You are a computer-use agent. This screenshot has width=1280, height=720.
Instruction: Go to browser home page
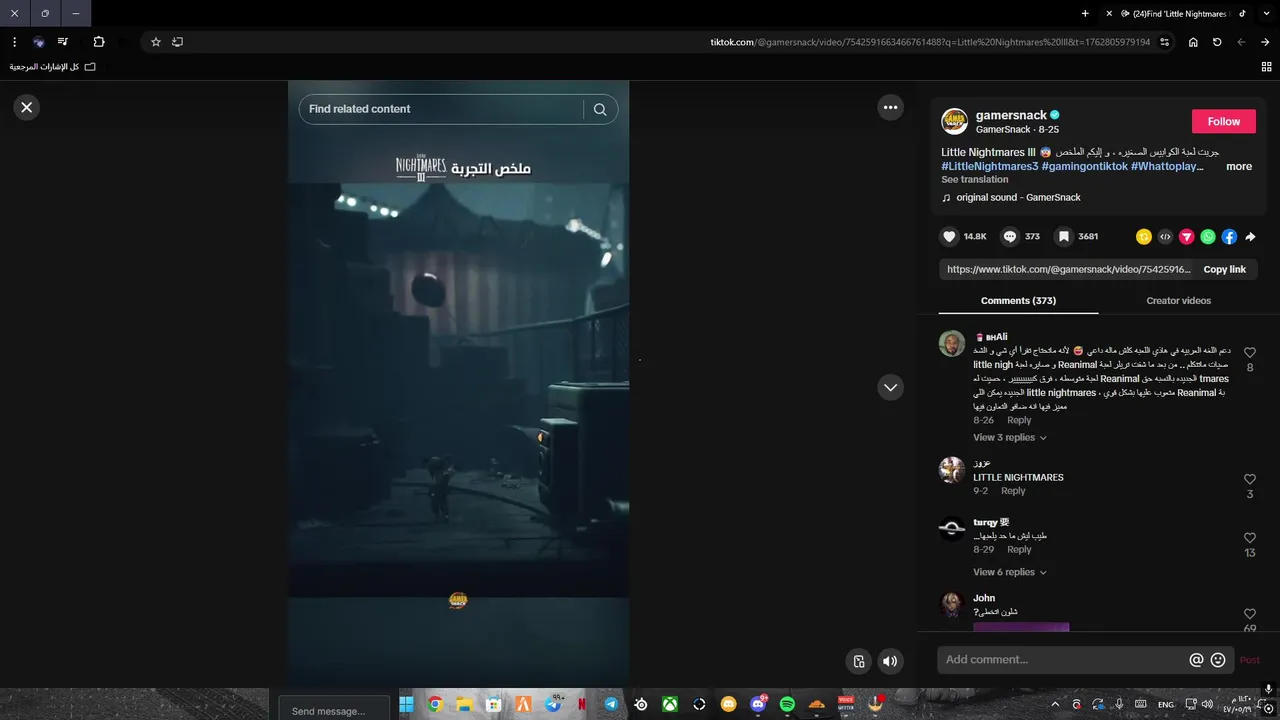1193,42
